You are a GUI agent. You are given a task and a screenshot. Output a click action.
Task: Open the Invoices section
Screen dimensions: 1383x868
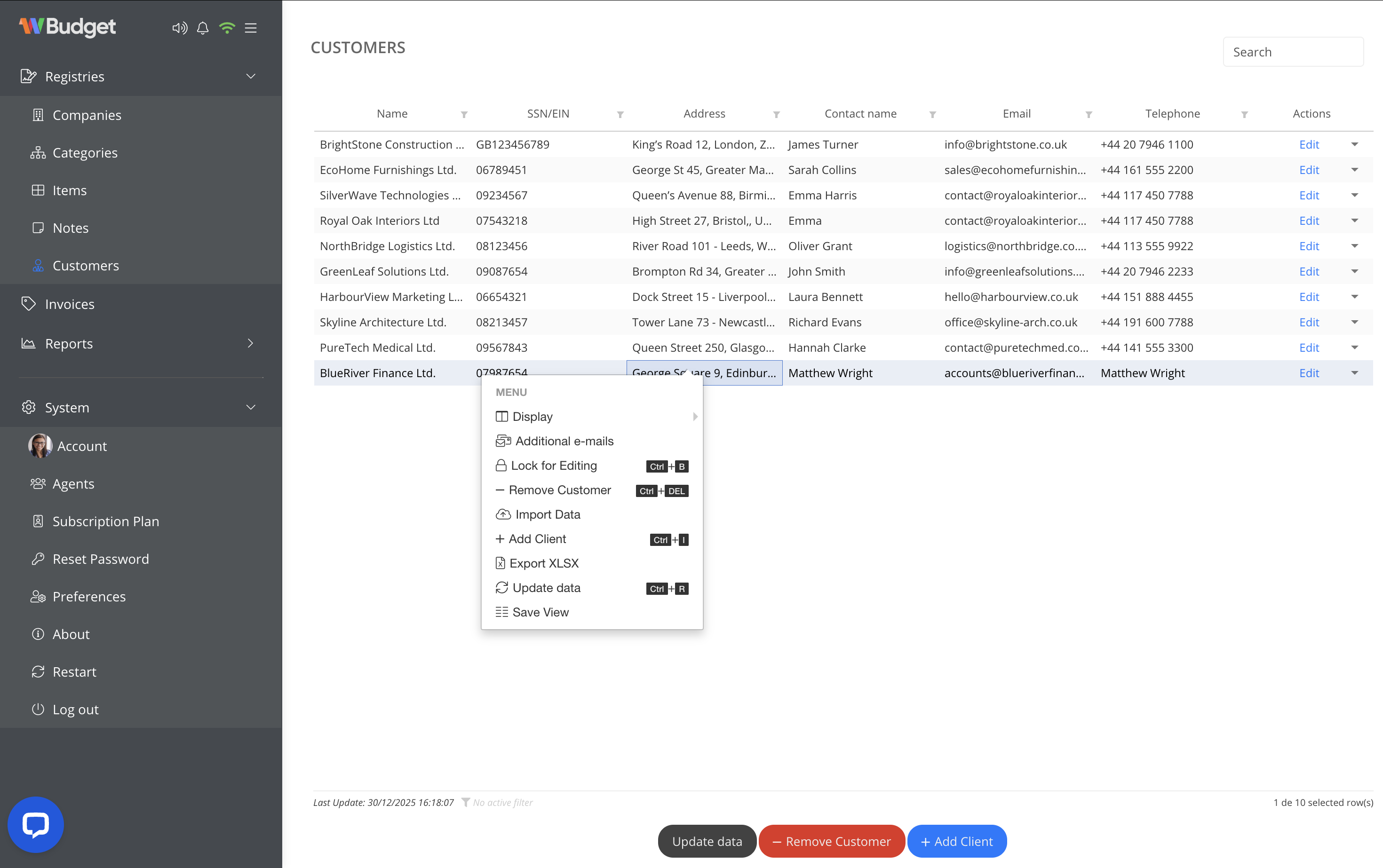[70, 304]
